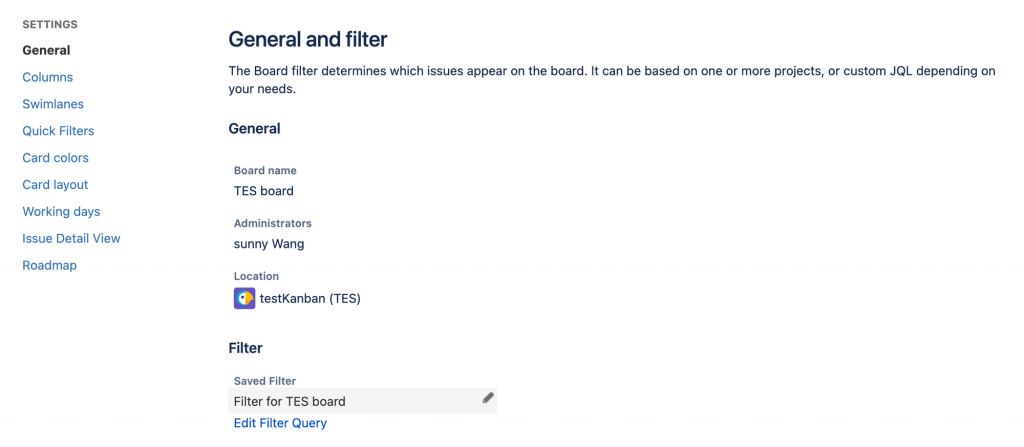Click the testKanban project avatar icon
1024x447 pixels.
[x=244, y=298]
